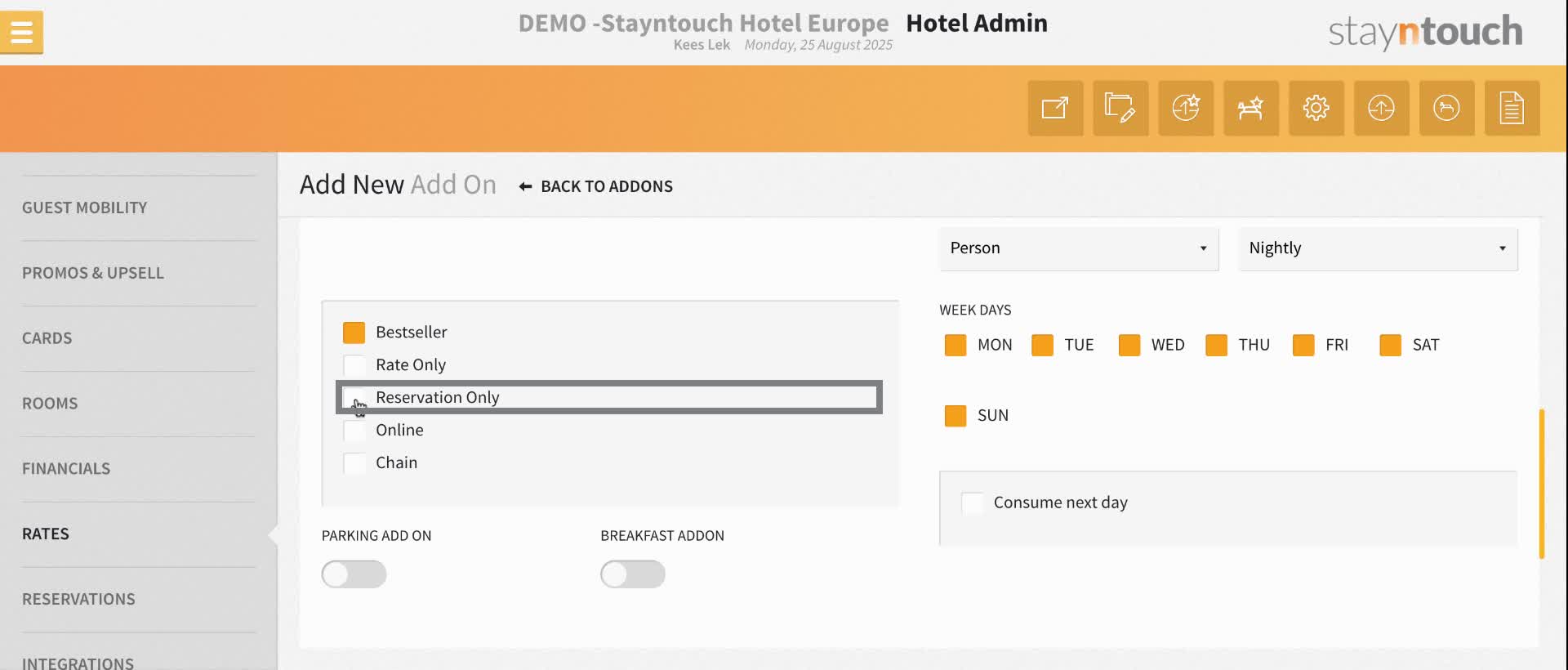Open Integrations in the sidebar
The width and height of the screenshot is (1568, 670).
78,663
